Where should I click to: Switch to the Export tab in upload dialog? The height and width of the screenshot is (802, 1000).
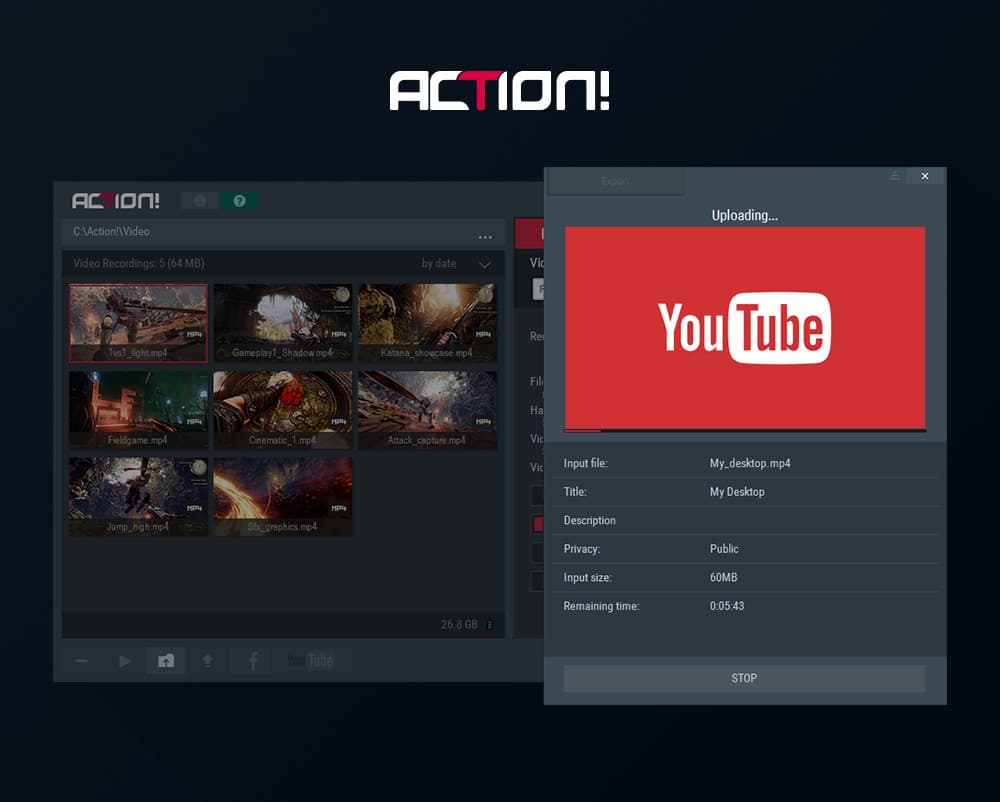click(x=615, y=181)
